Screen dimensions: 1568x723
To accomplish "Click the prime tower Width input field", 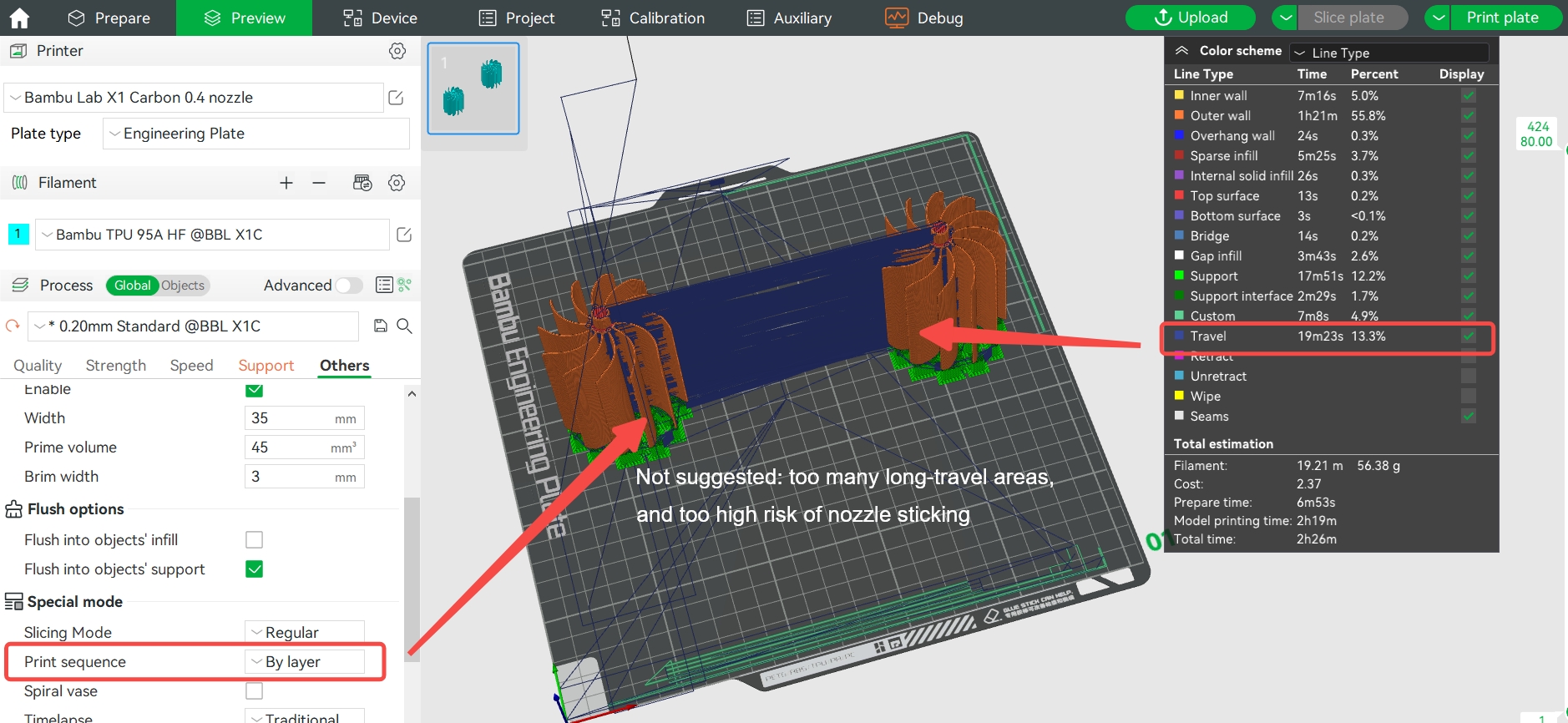I will [x=305, y=418].
